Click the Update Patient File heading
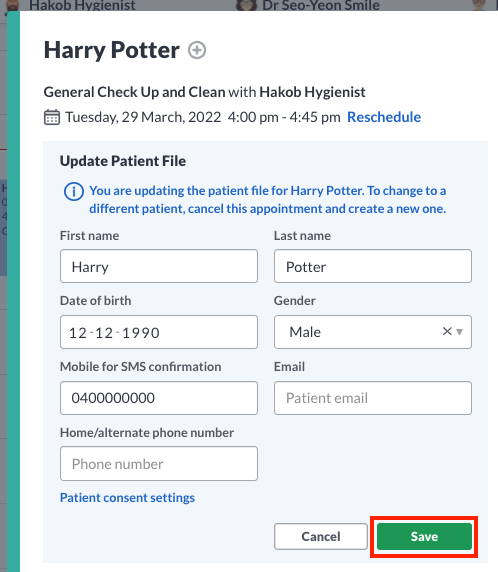 coord(123,161)
